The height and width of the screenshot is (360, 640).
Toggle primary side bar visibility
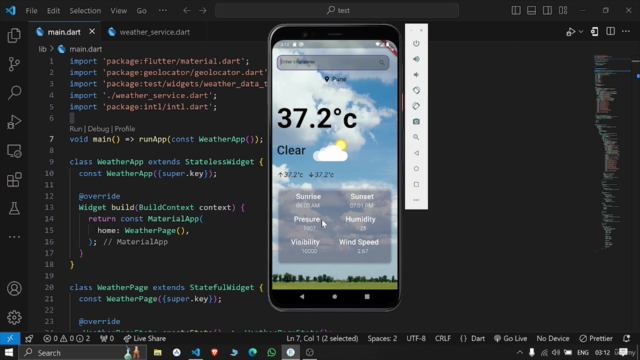click(516, 11)
